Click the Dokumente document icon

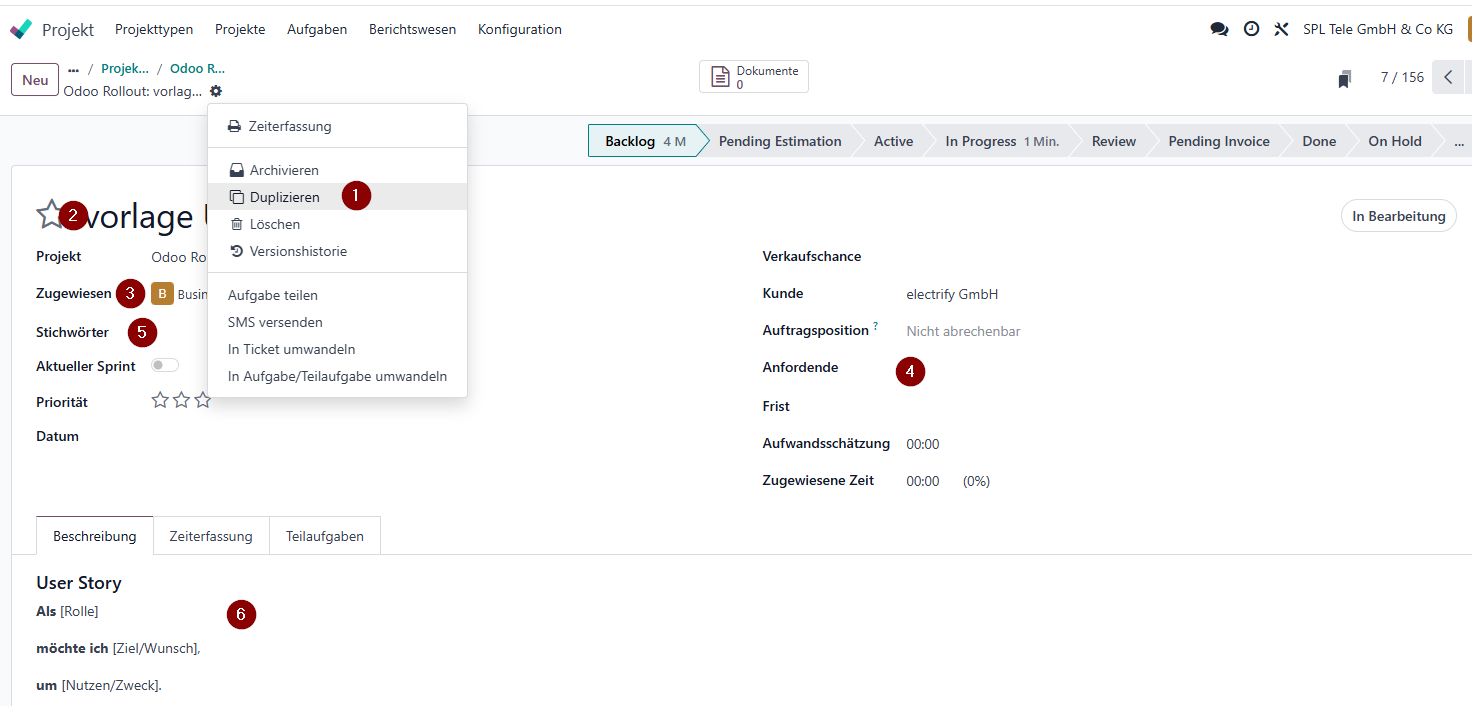pos(720,77)
